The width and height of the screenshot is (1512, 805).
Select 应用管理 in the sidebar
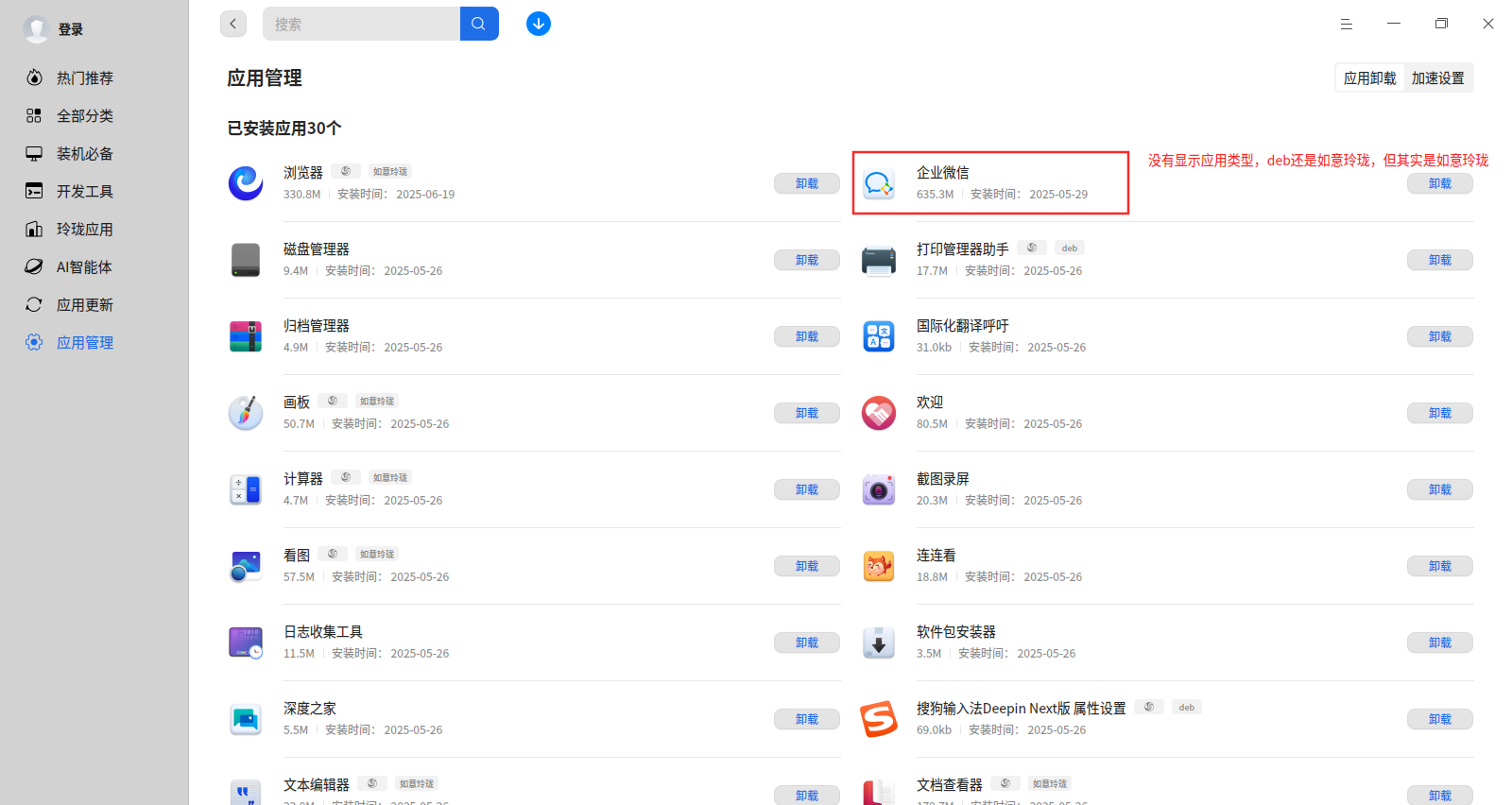point(84,342)
